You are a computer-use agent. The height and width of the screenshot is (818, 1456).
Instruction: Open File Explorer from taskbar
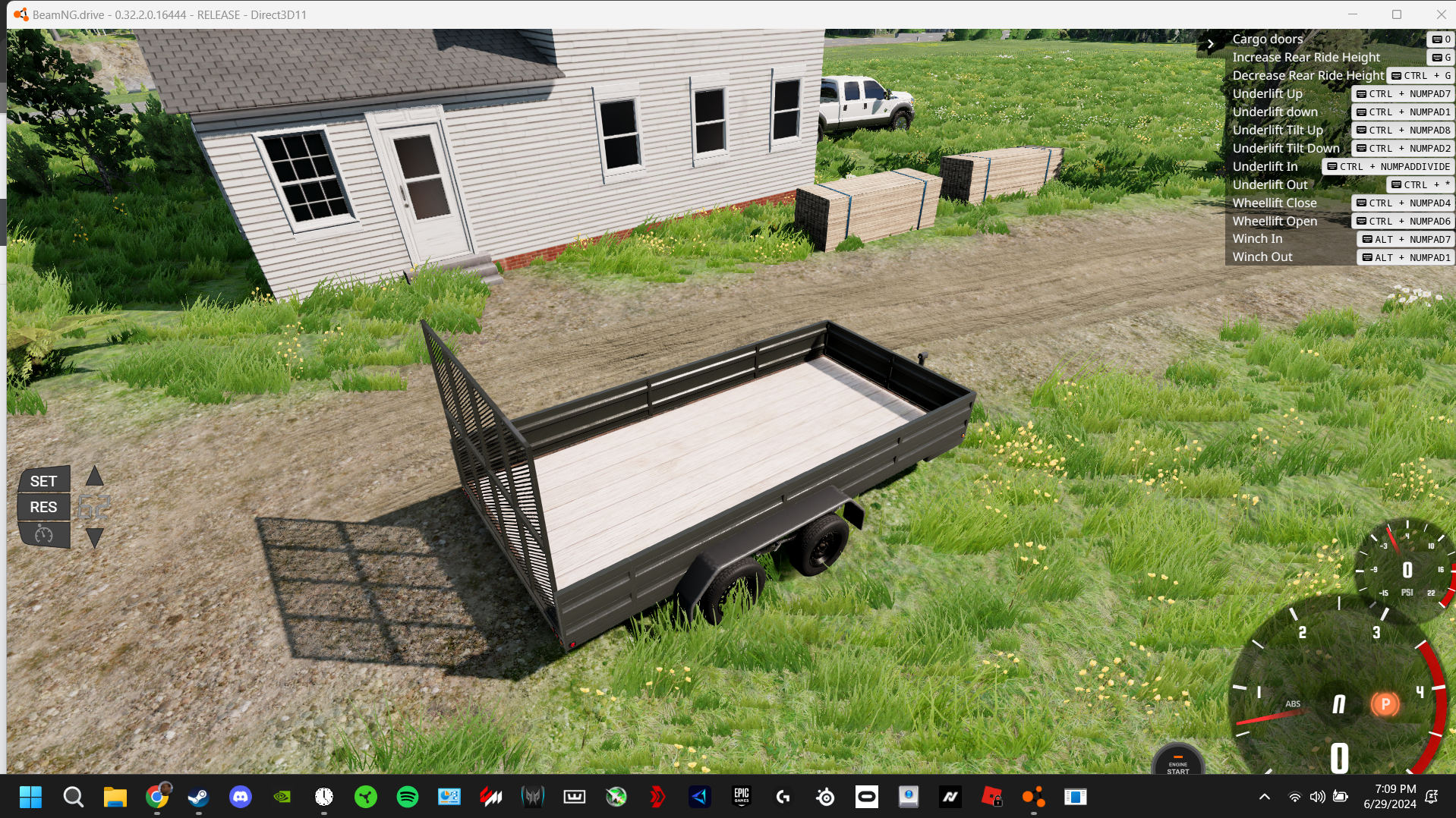[x=115, y=797]
